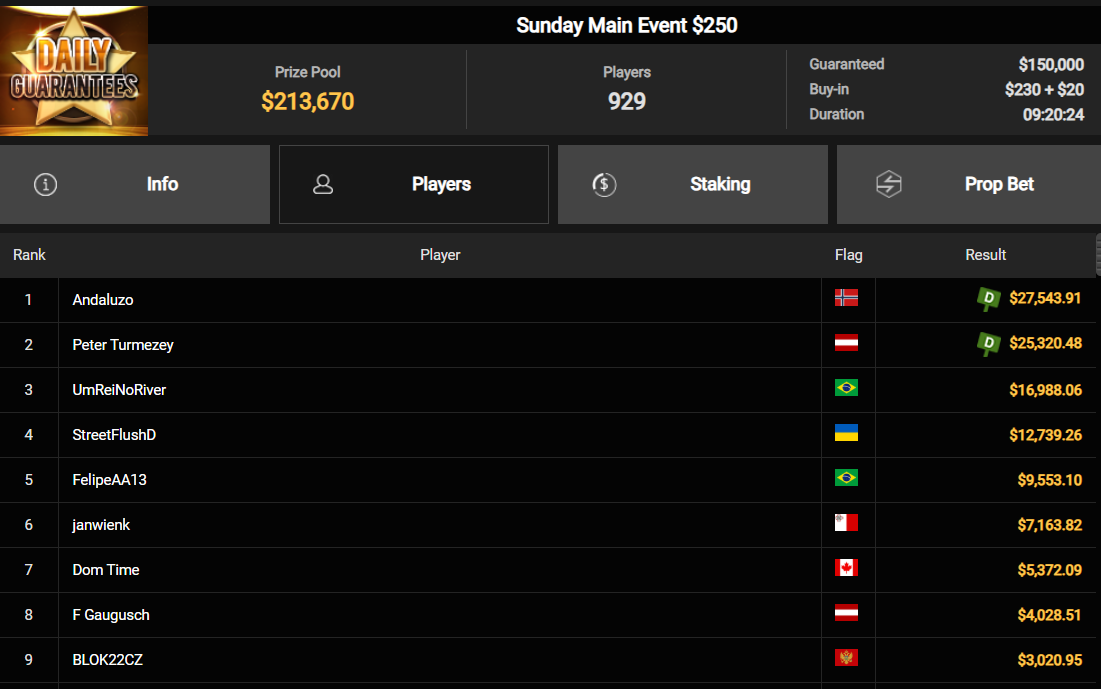Click the Daily Guarantees logo
The width and height of the screenshot is (1101, 689).
[x=74, y=71]
